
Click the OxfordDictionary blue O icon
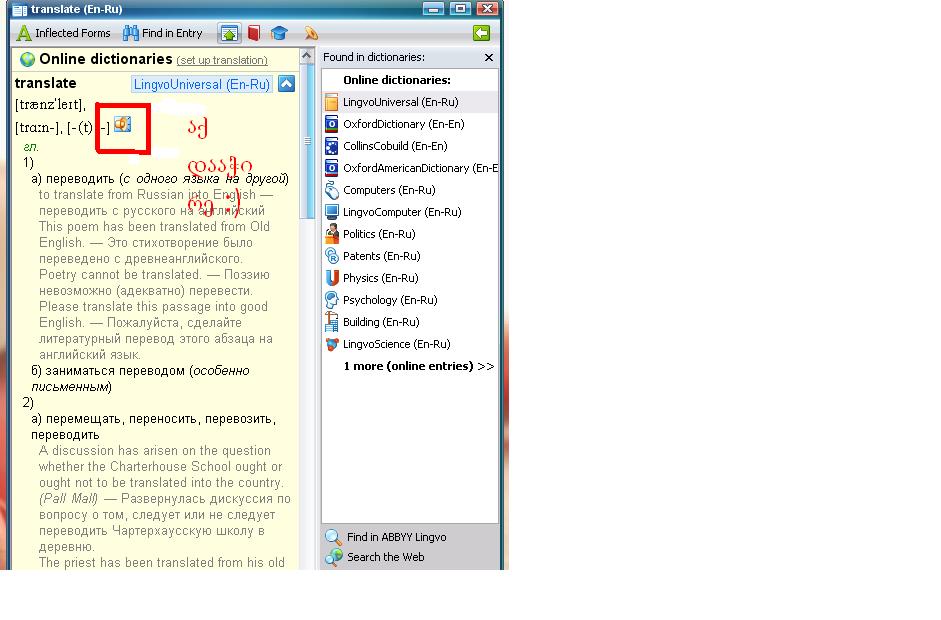click(x=331, y=124)
